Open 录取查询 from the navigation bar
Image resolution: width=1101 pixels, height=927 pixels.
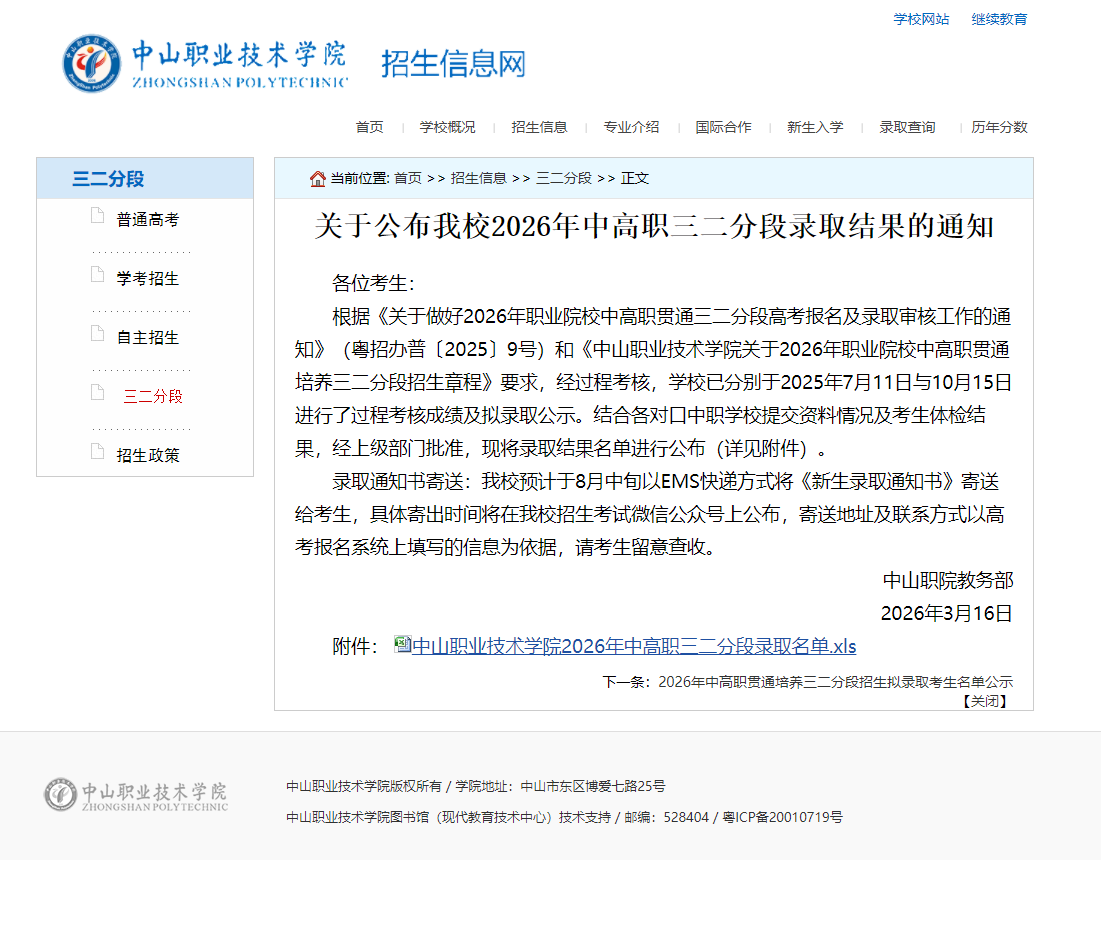click(x=905, y=127)
